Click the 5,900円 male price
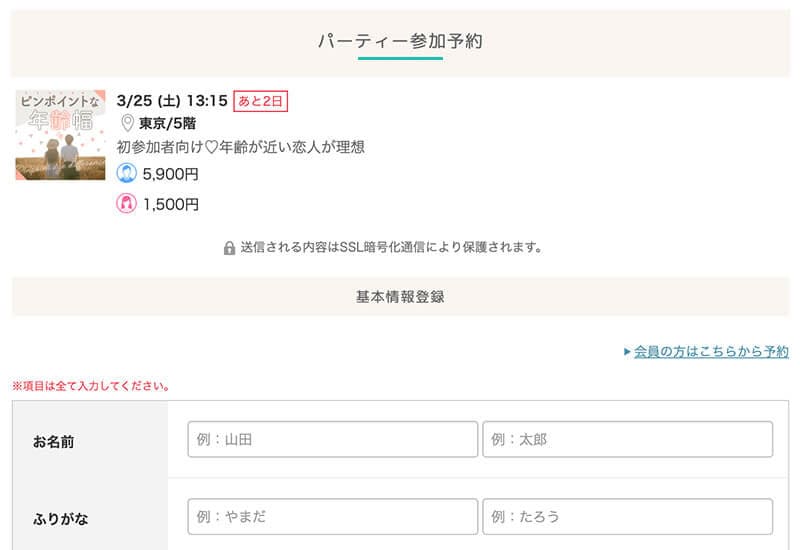This screenshot has width=800, height=550. pyautogui.click(x=170, y=174)
